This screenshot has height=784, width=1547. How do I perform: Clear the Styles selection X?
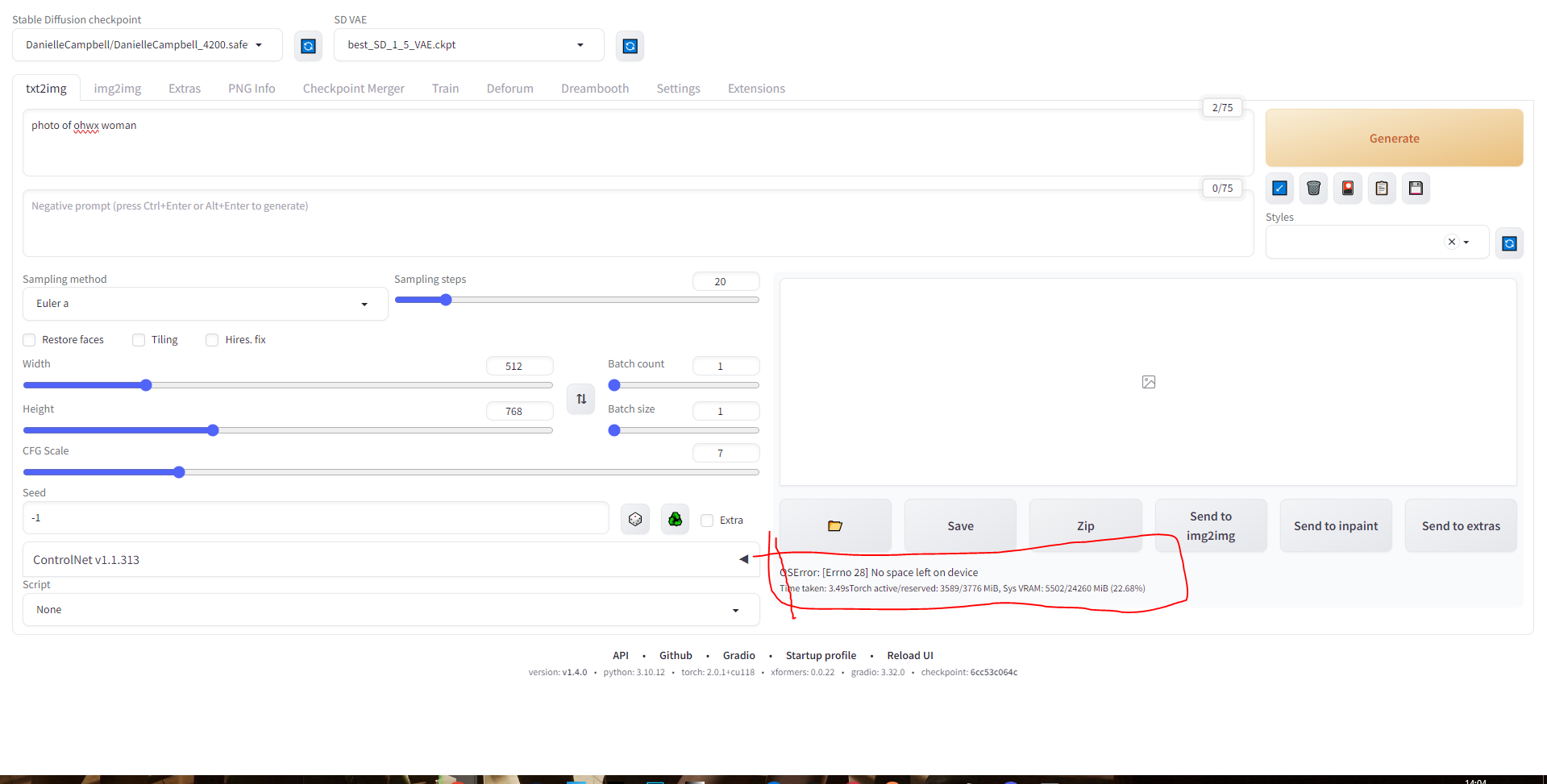tap(1452, 242)
